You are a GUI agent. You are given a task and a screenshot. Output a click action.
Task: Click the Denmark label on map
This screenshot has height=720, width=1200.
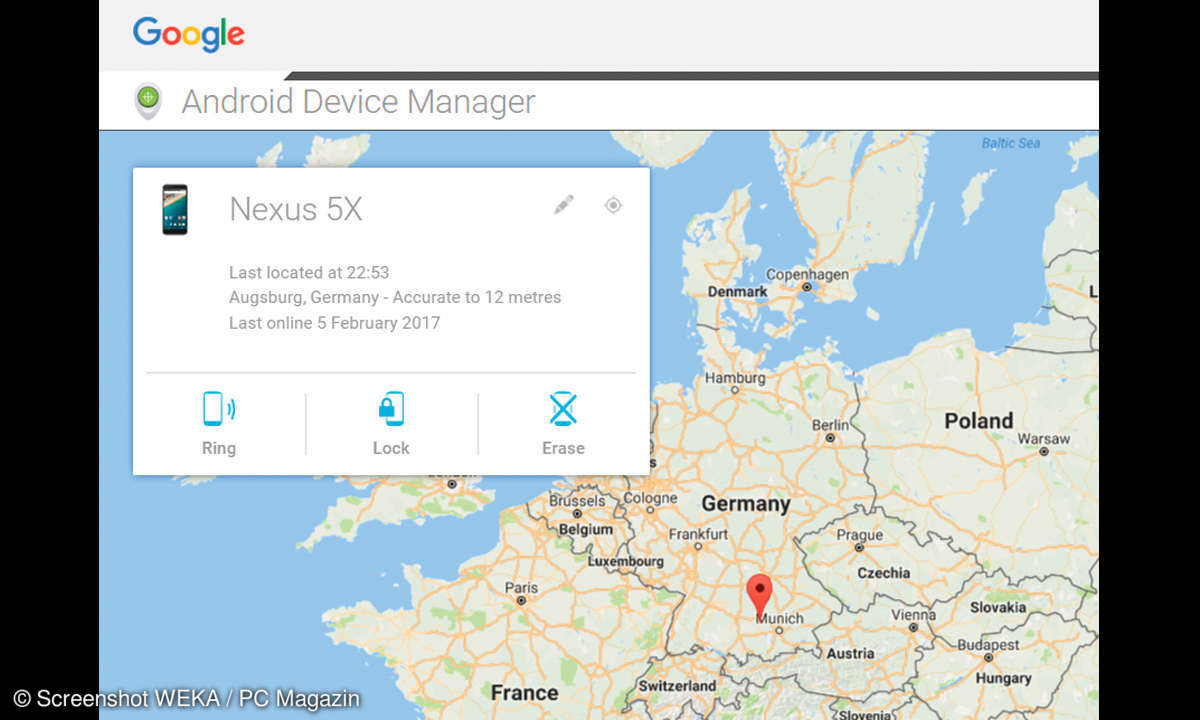point(738,292)
